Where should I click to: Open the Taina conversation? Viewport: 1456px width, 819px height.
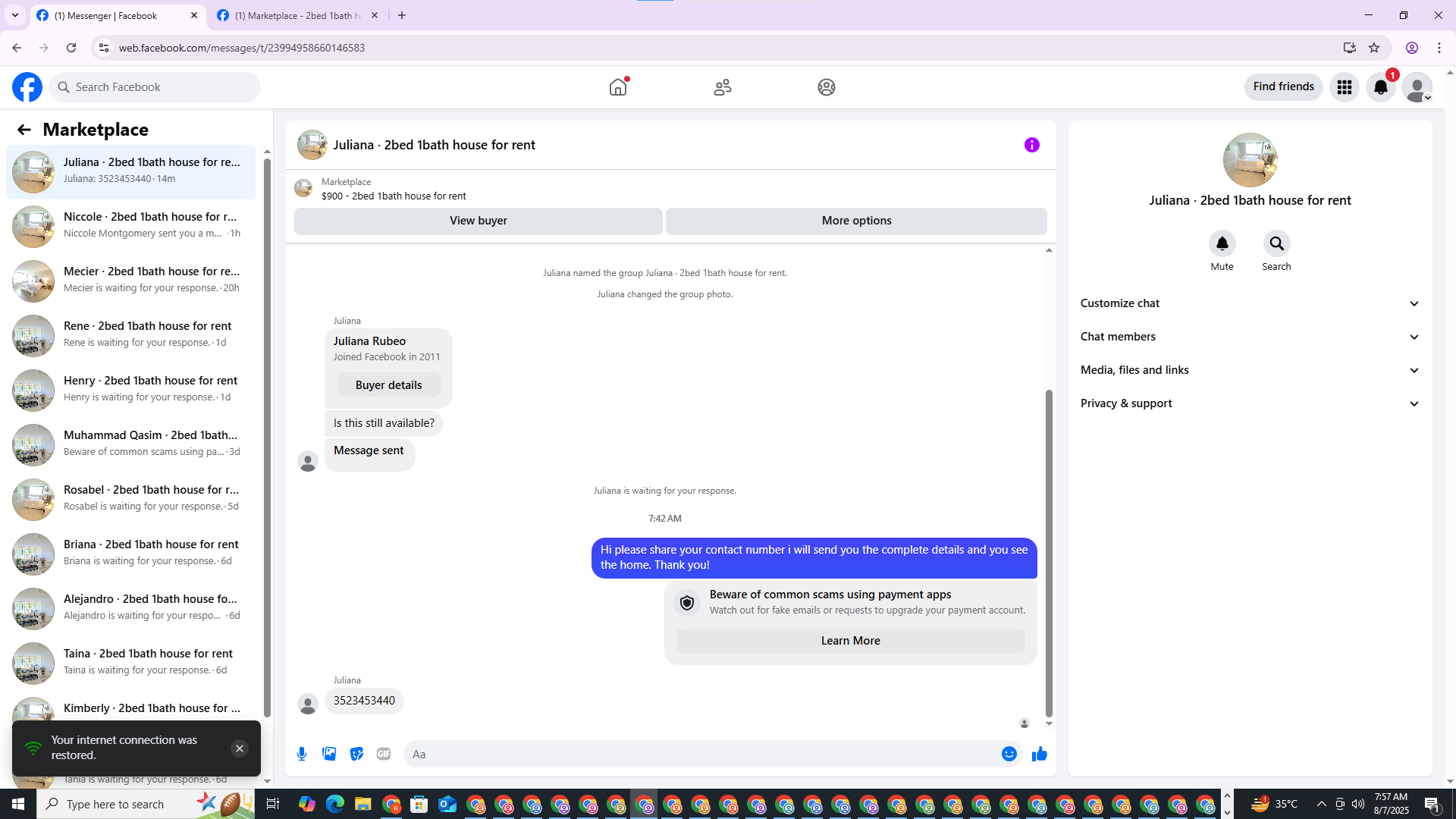click(x=130, y=664)
